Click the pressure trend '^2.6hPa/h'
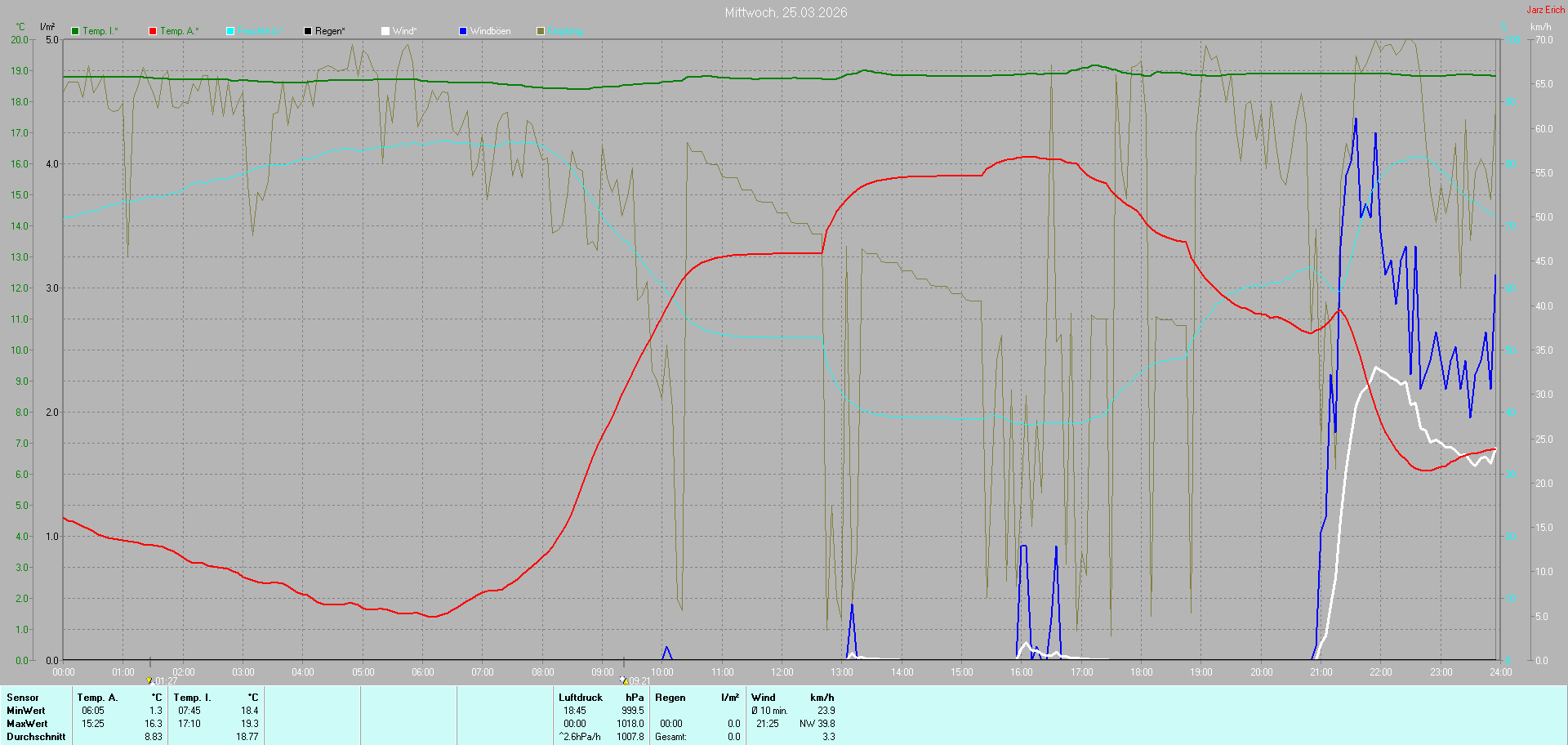The image size is (1568, 745). (580, 737)
